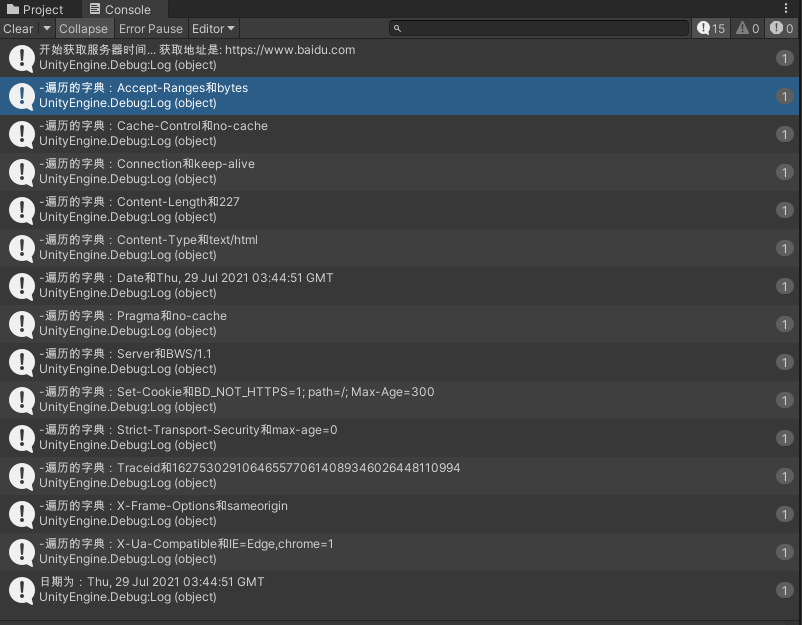Screen dimensions: 802x625
Task: Select log text '日期为：Thu, 29 Jul 2021'
Action: (110, 582)
